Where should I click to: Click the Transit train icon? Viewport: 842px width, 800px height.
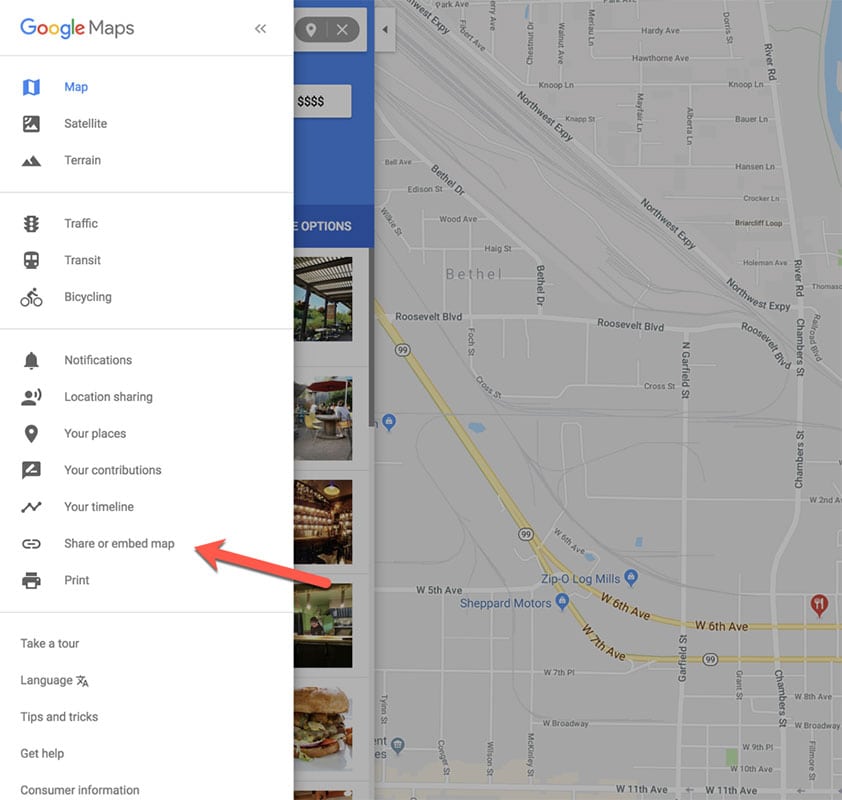coord(31,260)
